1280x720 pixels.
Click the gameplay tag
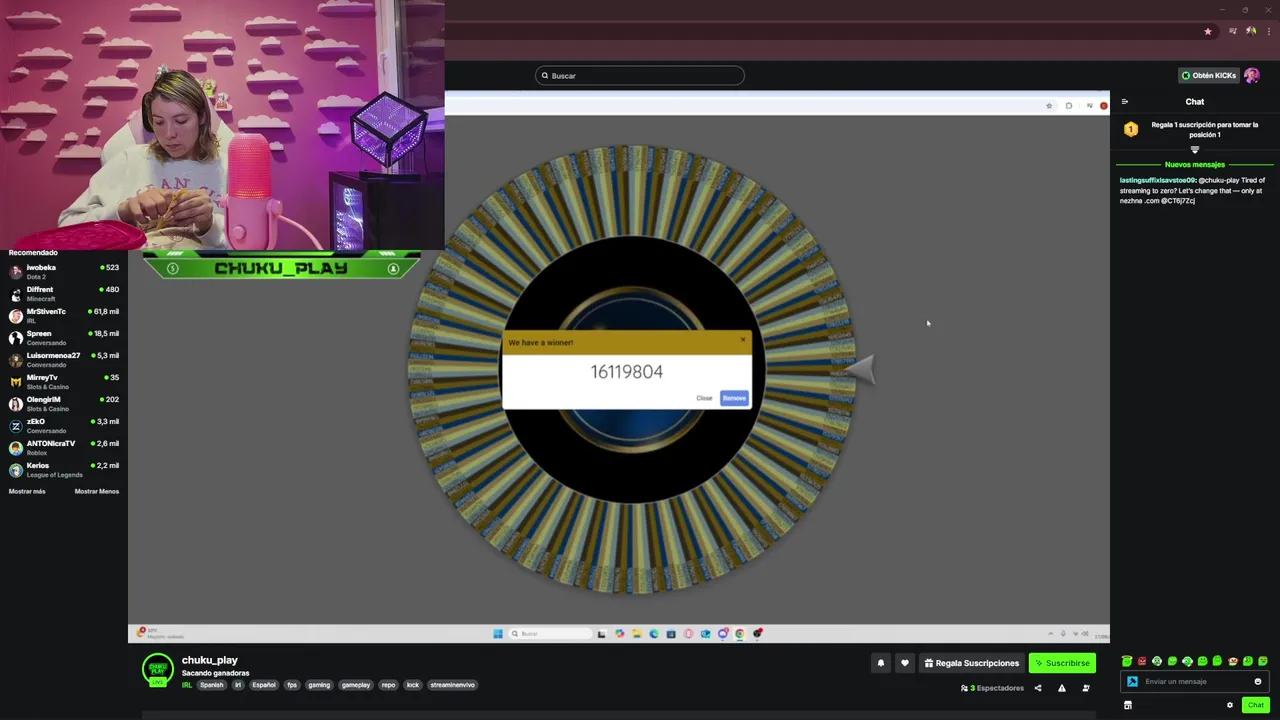356,686
